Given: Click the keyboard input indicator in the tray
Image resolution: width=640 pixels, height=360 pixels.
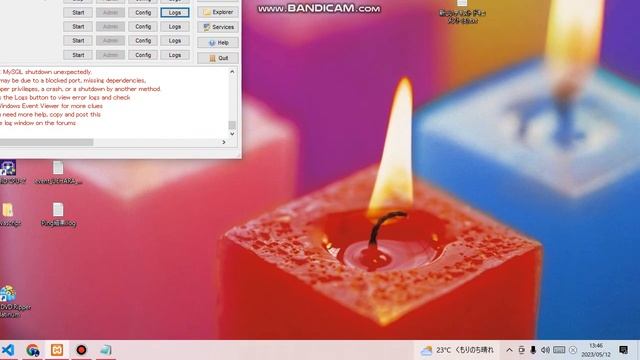Looking at the screenshot, I should point(559,350).
